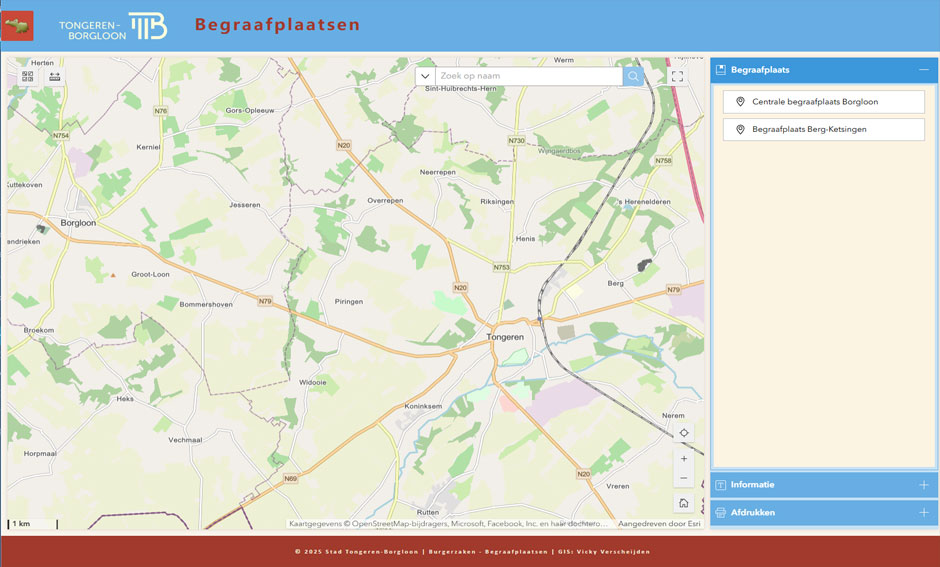Locate my position on the map
The width and height of the screenshot is (940, 567).
click(x=684, y=433)
